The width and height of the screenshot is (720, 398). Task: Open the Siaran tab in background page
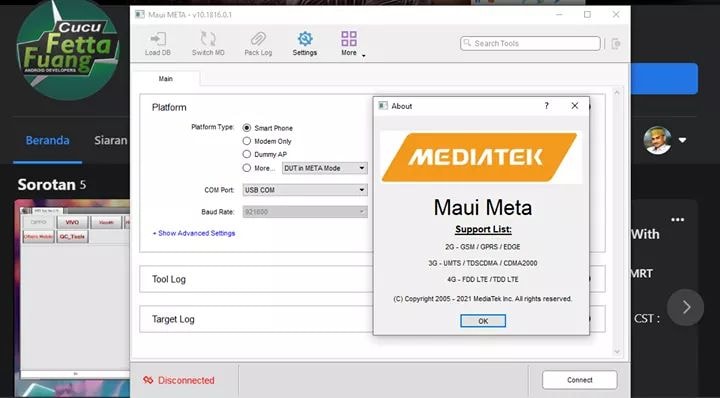click(111, 140)
